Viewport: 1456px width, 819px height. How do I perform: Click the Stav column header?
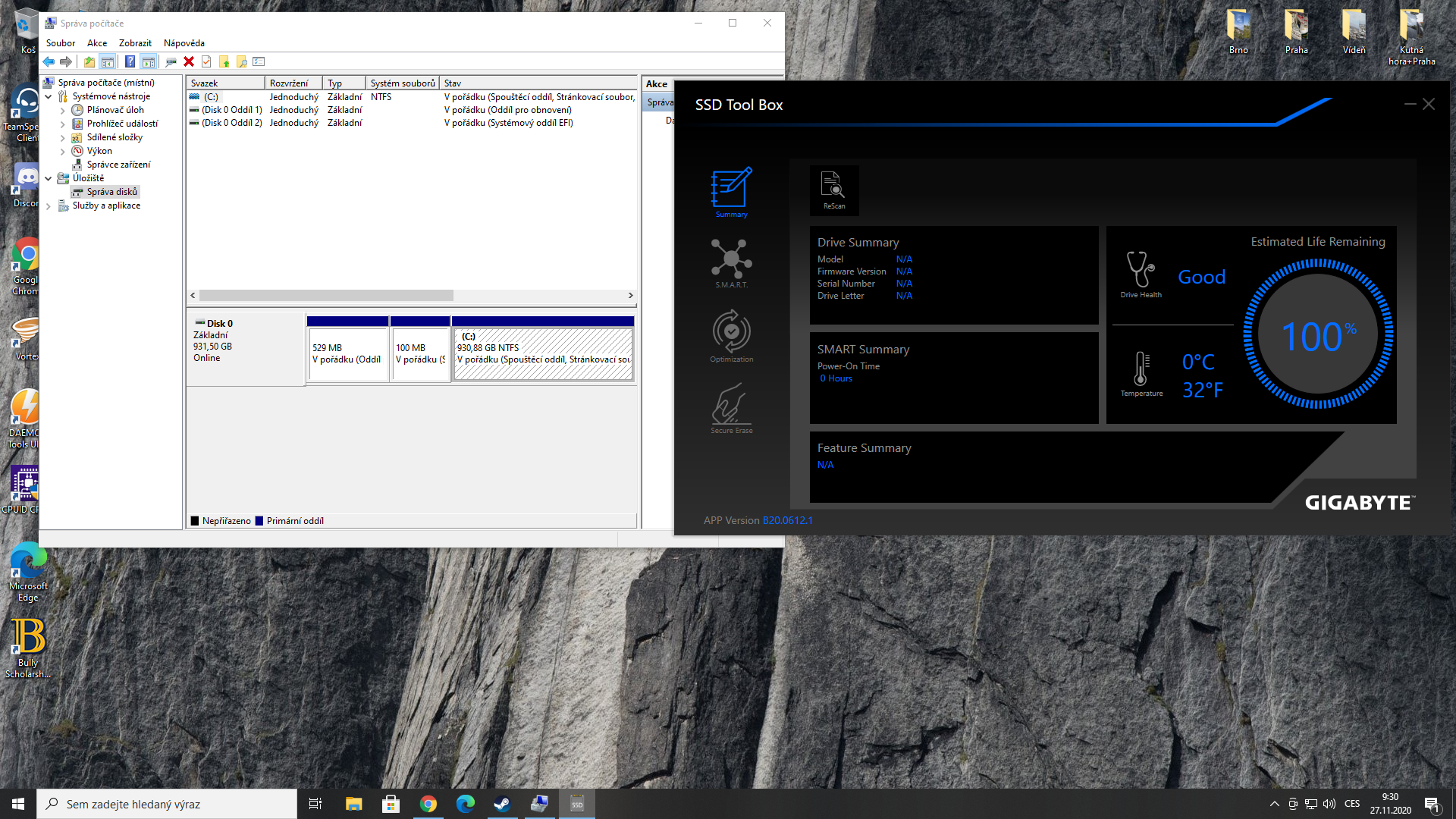click(531, 83)
